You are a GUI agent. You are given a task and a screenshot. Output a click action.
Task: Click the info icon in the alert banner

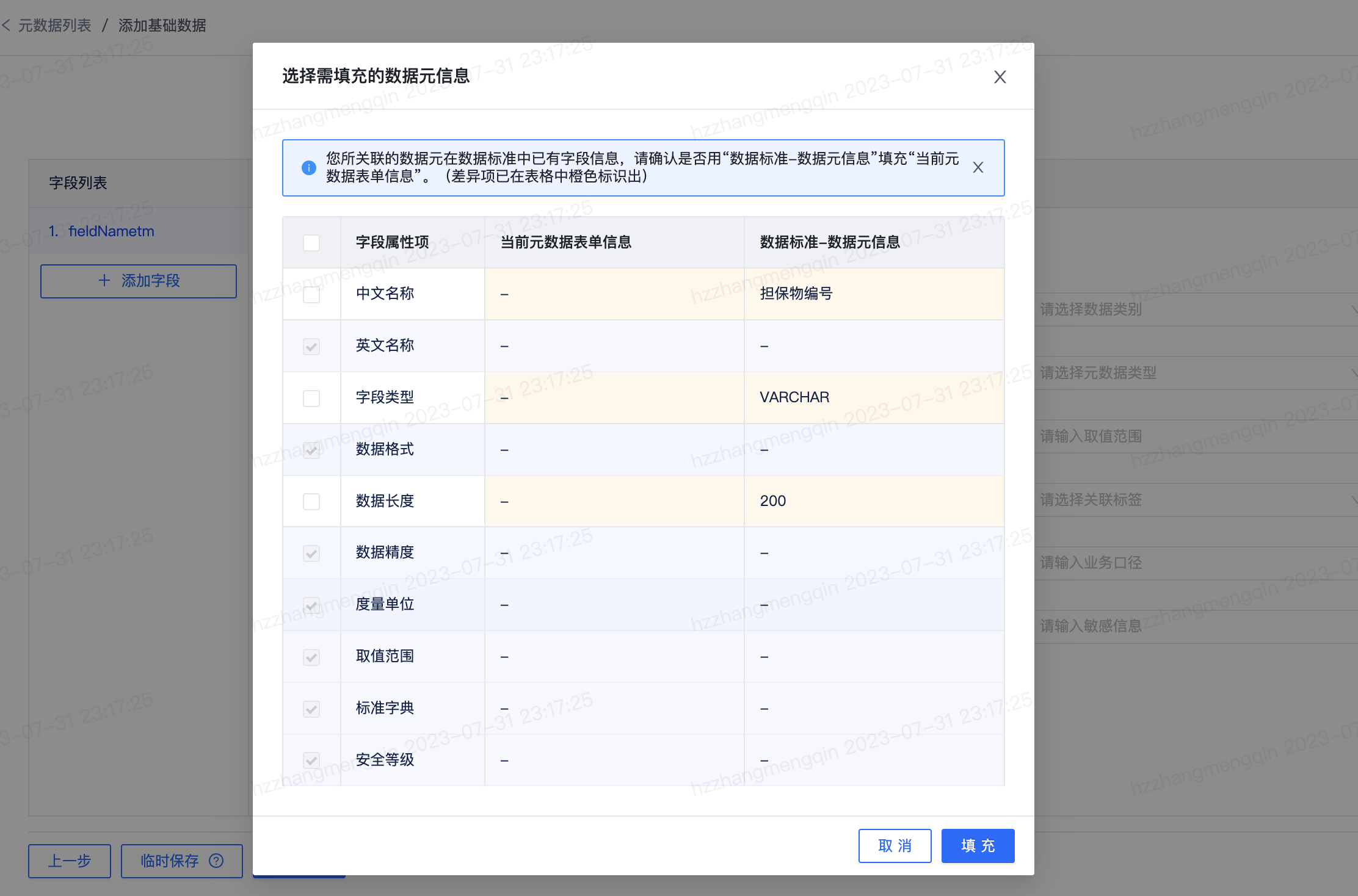tap(308, 168)
